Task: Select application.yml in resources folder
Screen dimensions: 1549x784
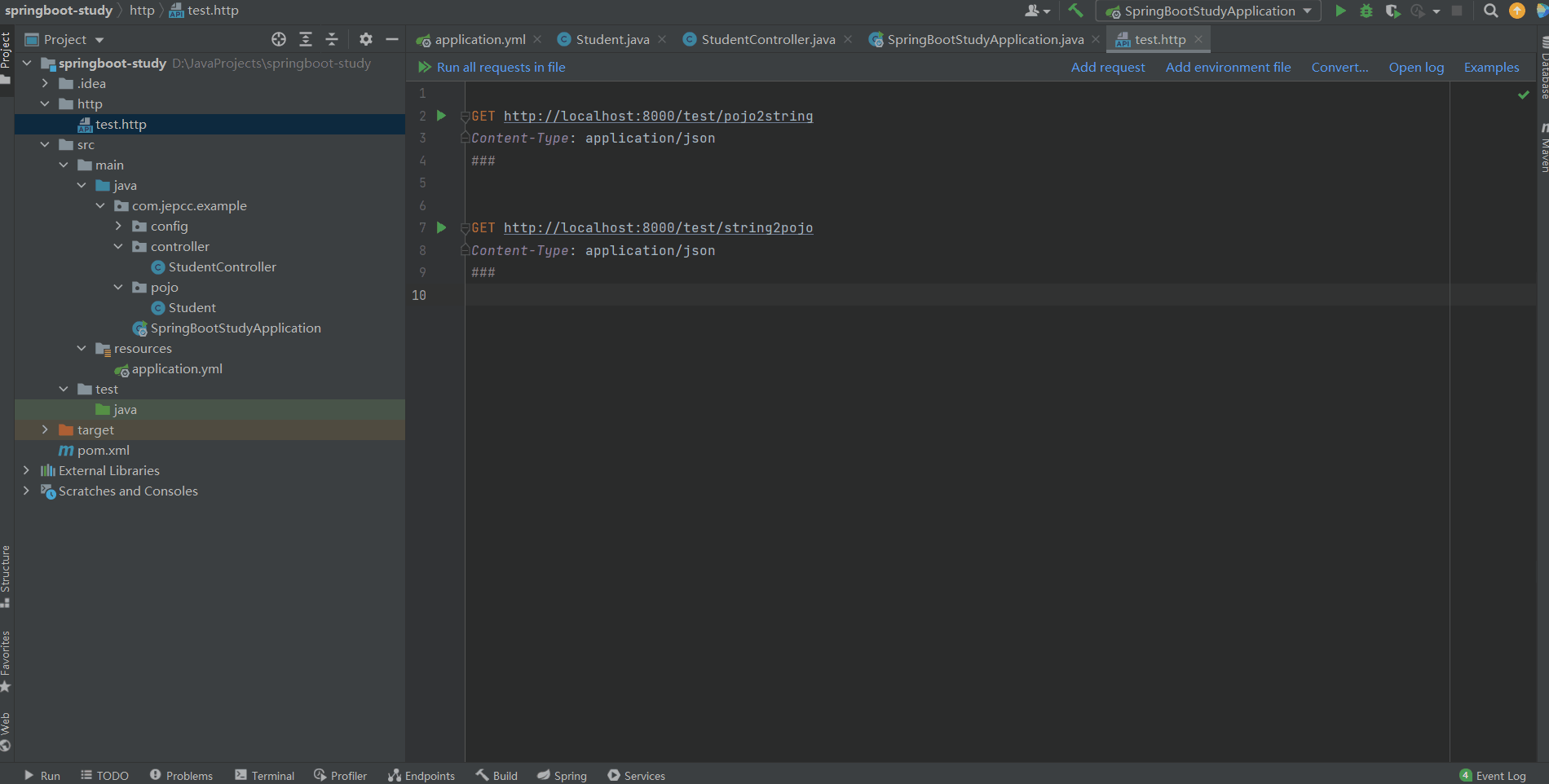Action: point(176,368)
